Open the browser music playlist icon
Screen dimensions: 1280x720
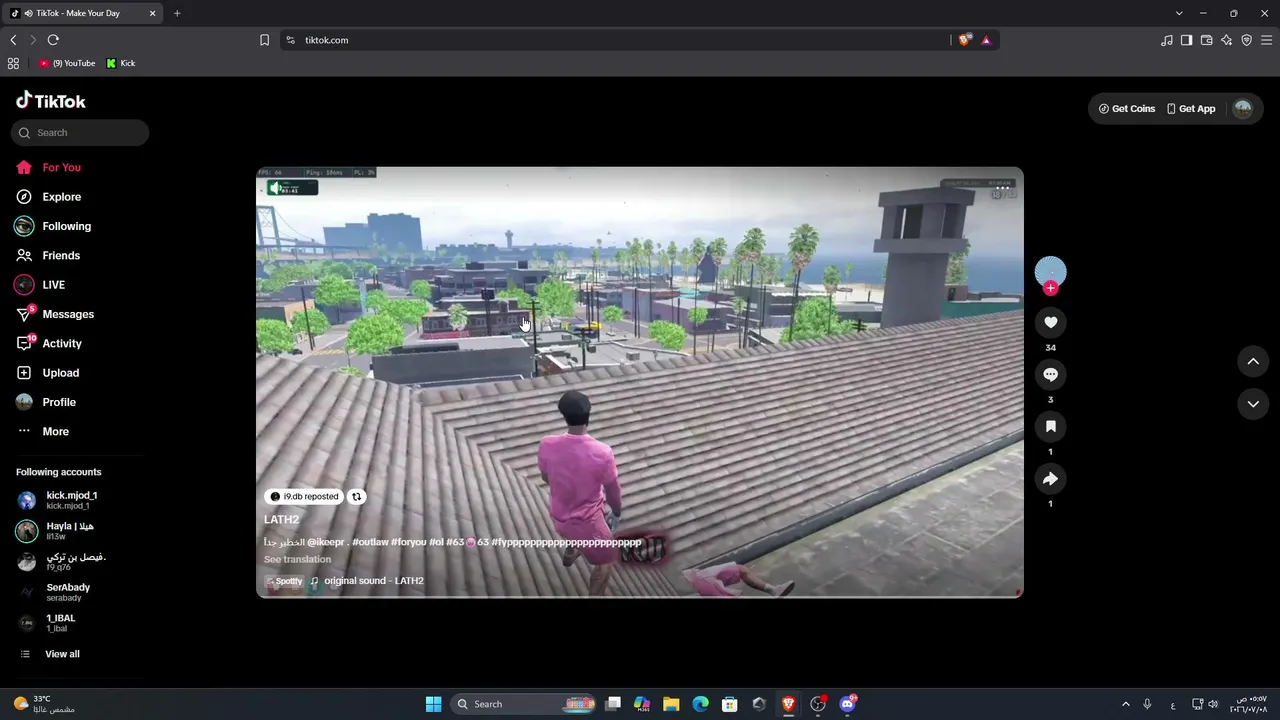[x=1166, y=40]
